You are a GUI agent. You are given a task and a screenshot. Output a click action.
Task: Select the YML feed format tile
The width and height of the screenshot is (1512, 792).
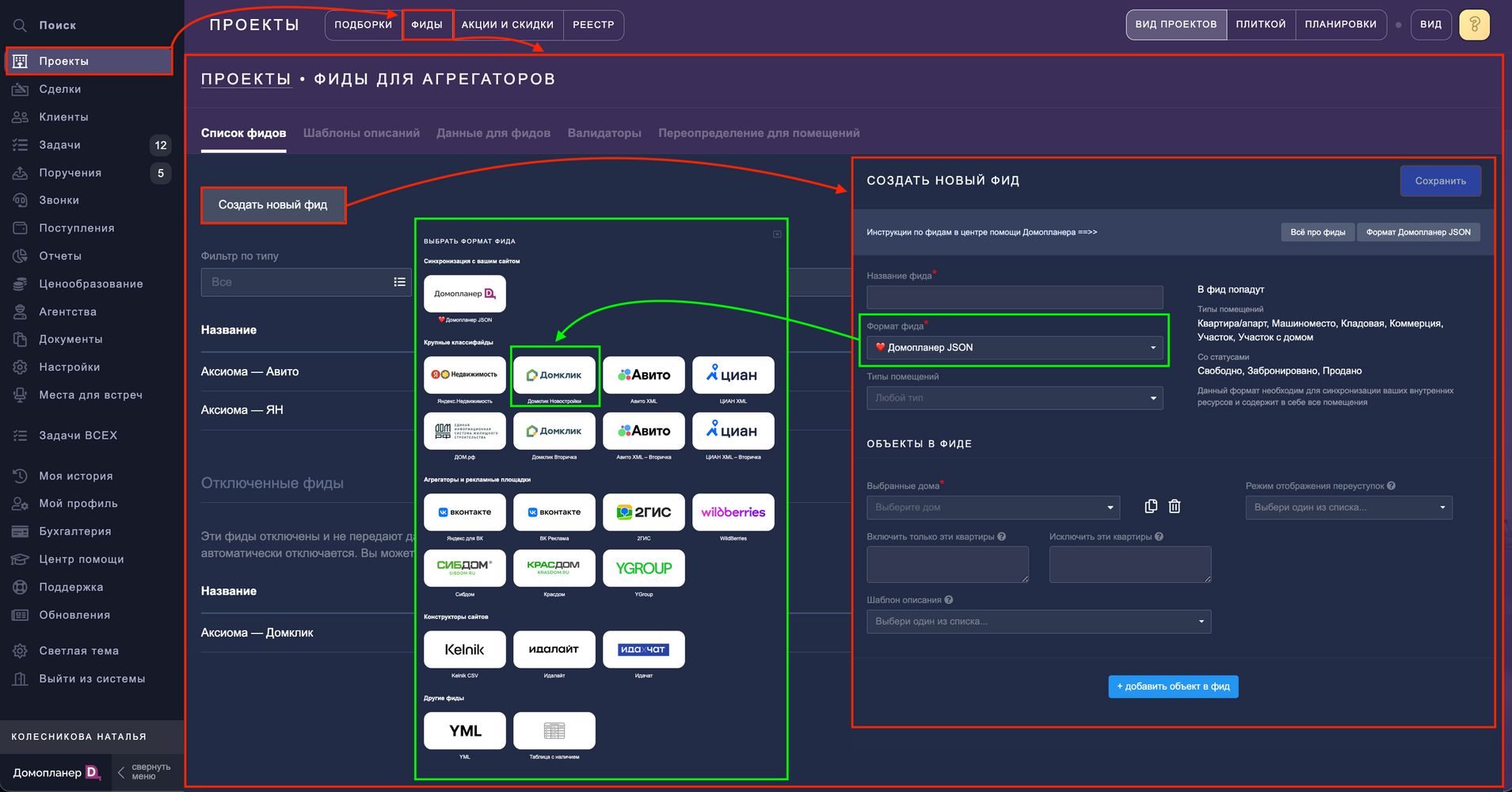click(x=465, y=731)
